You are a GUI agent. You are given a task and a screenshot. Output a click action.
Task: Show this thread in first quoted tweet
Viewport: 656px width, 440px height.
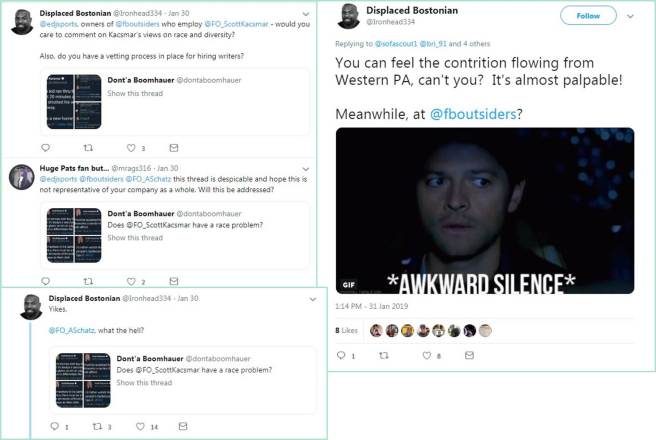135,93
